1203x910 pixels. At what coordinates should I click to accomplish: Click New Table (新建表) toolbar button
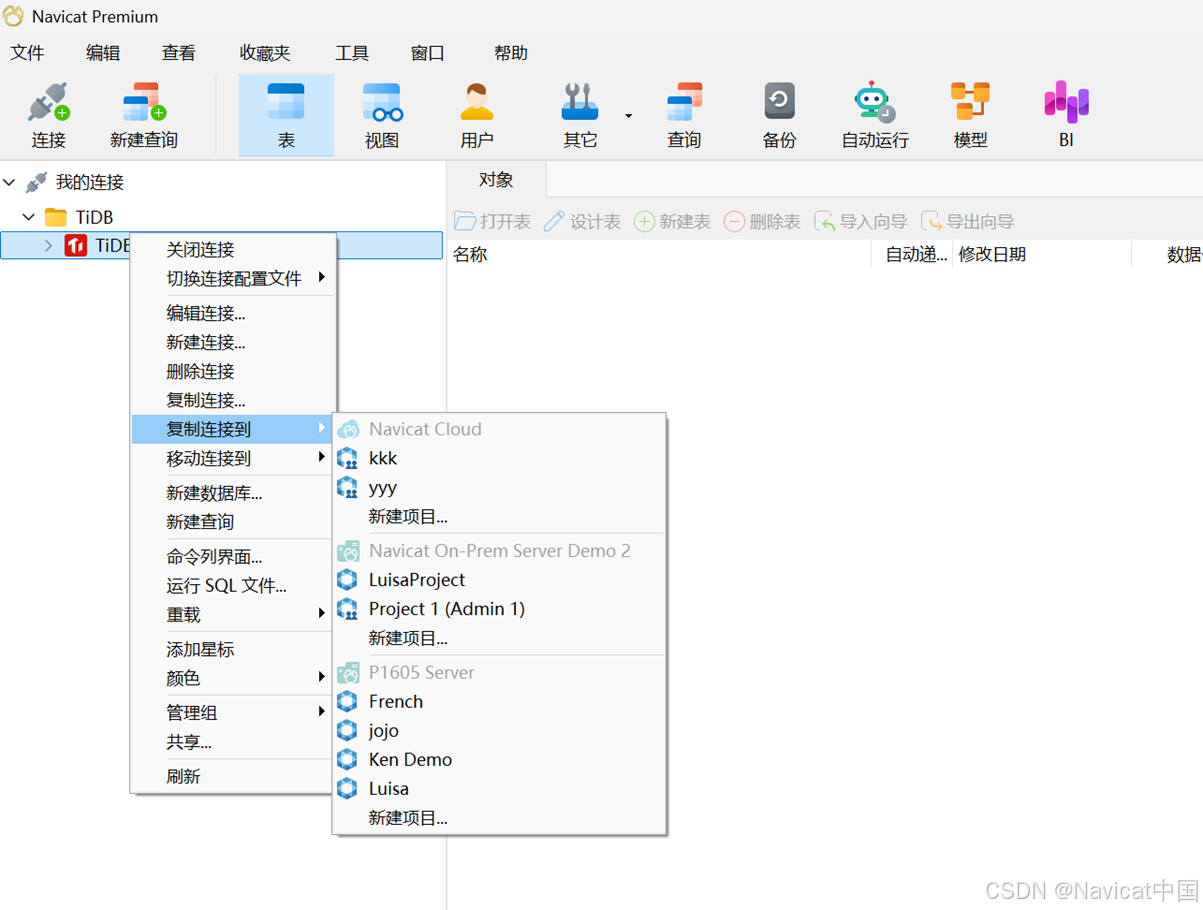(672, 221)
